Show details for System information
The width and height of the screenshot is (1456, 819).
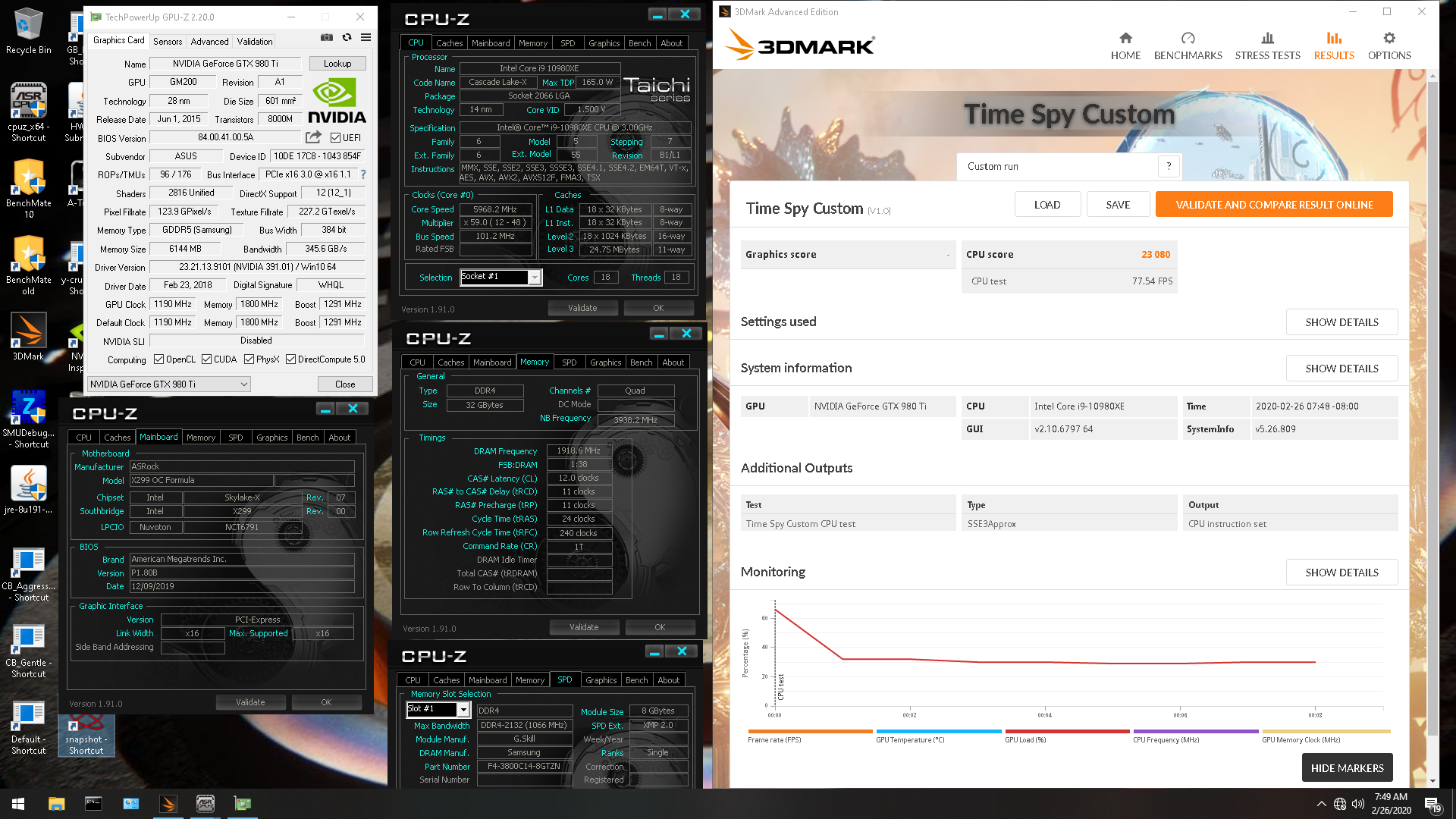coord(1341,369)
